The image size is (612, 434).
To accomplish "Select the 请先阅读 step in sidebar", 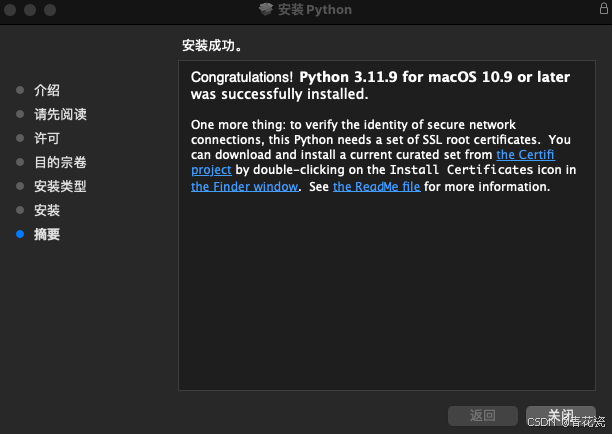I will [60, 114].
